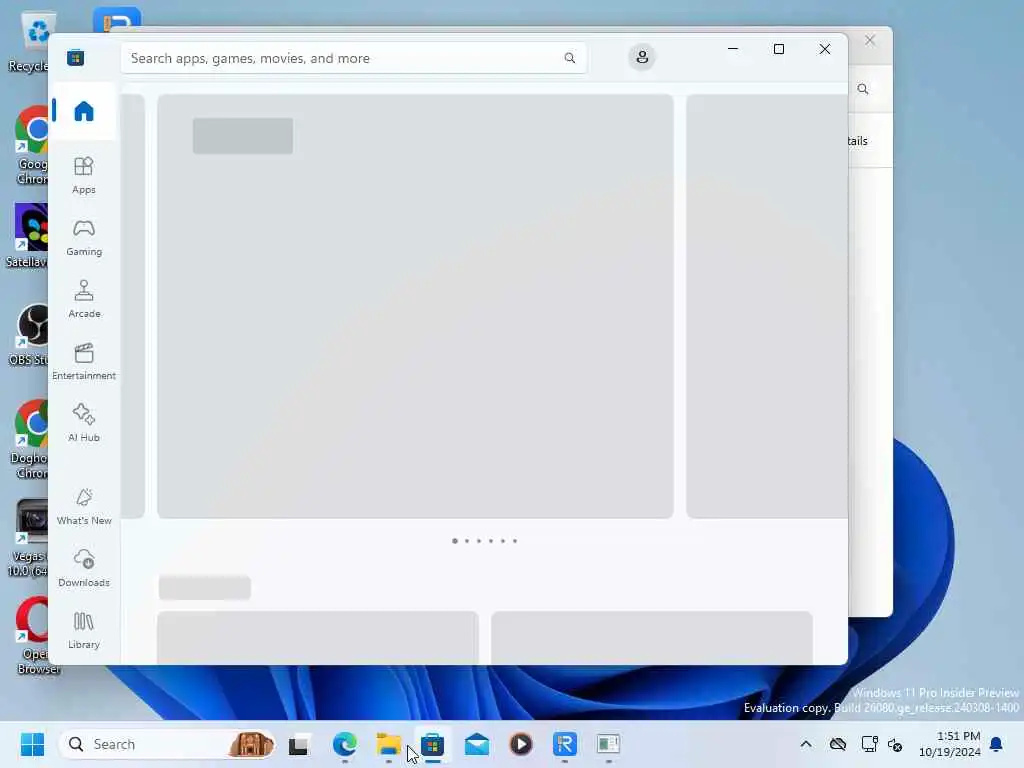Click the Microsoft Store logo icon
The height and width of the screenshot is (768, 1024).
tap(76, 58)
